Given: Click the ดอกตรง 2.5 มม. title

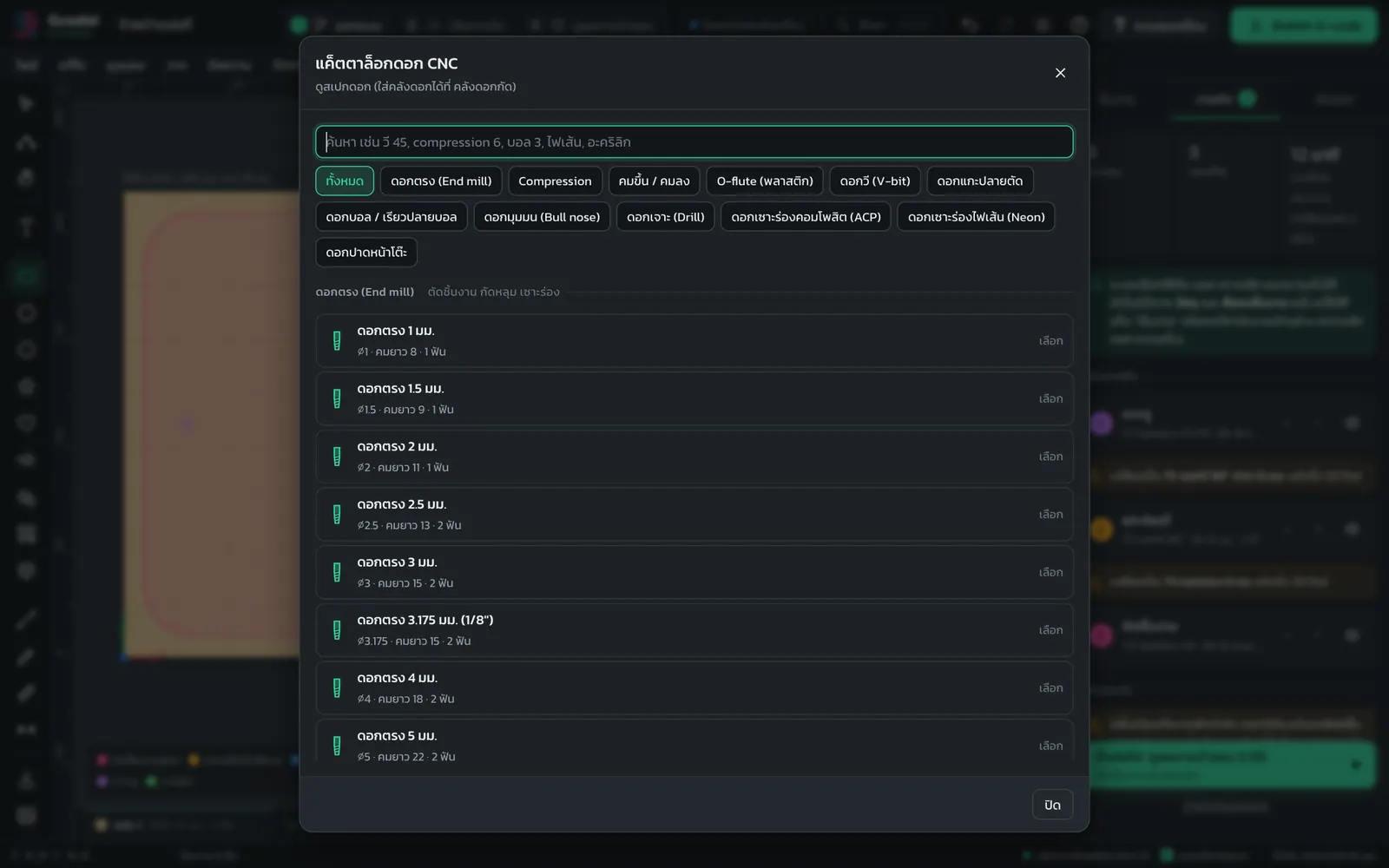Looking at the screenshot, I should pos(402,504).
